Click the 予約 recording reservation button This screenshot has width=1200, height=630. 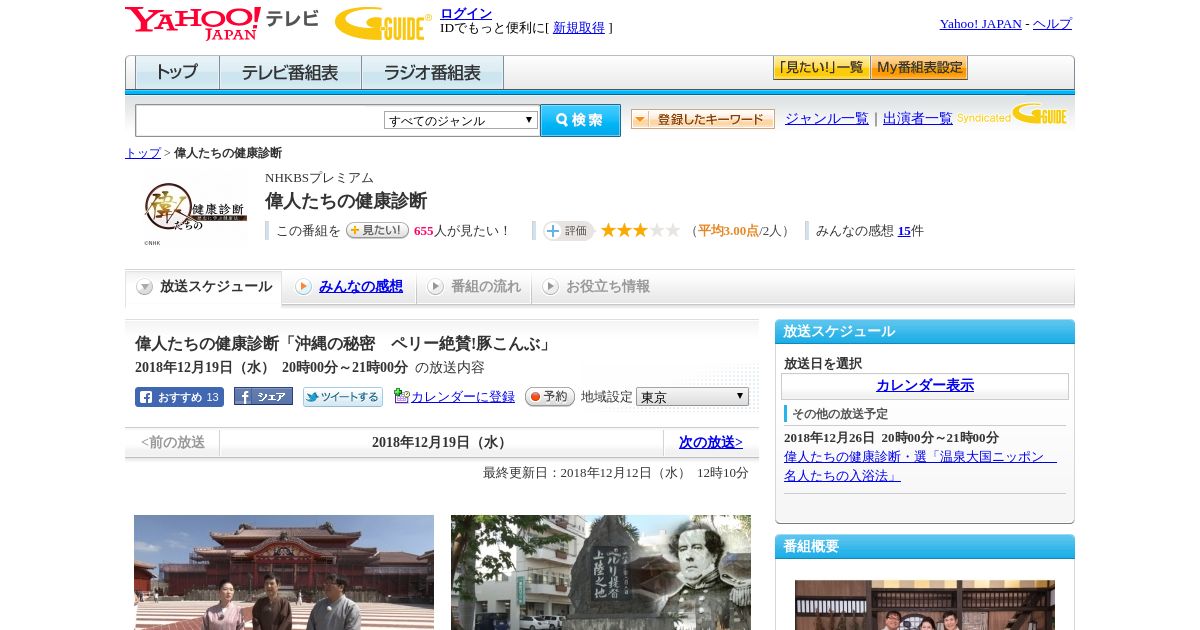[x=550, y=397]
